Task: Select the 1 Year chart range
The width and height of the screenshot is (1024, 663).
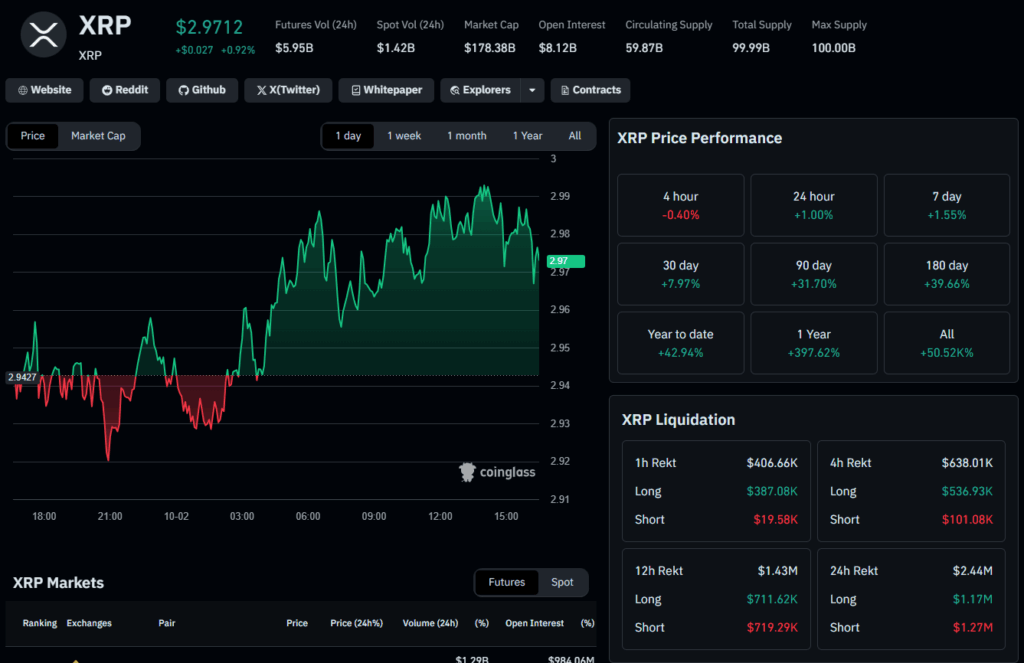Action: tap(527, 136)
